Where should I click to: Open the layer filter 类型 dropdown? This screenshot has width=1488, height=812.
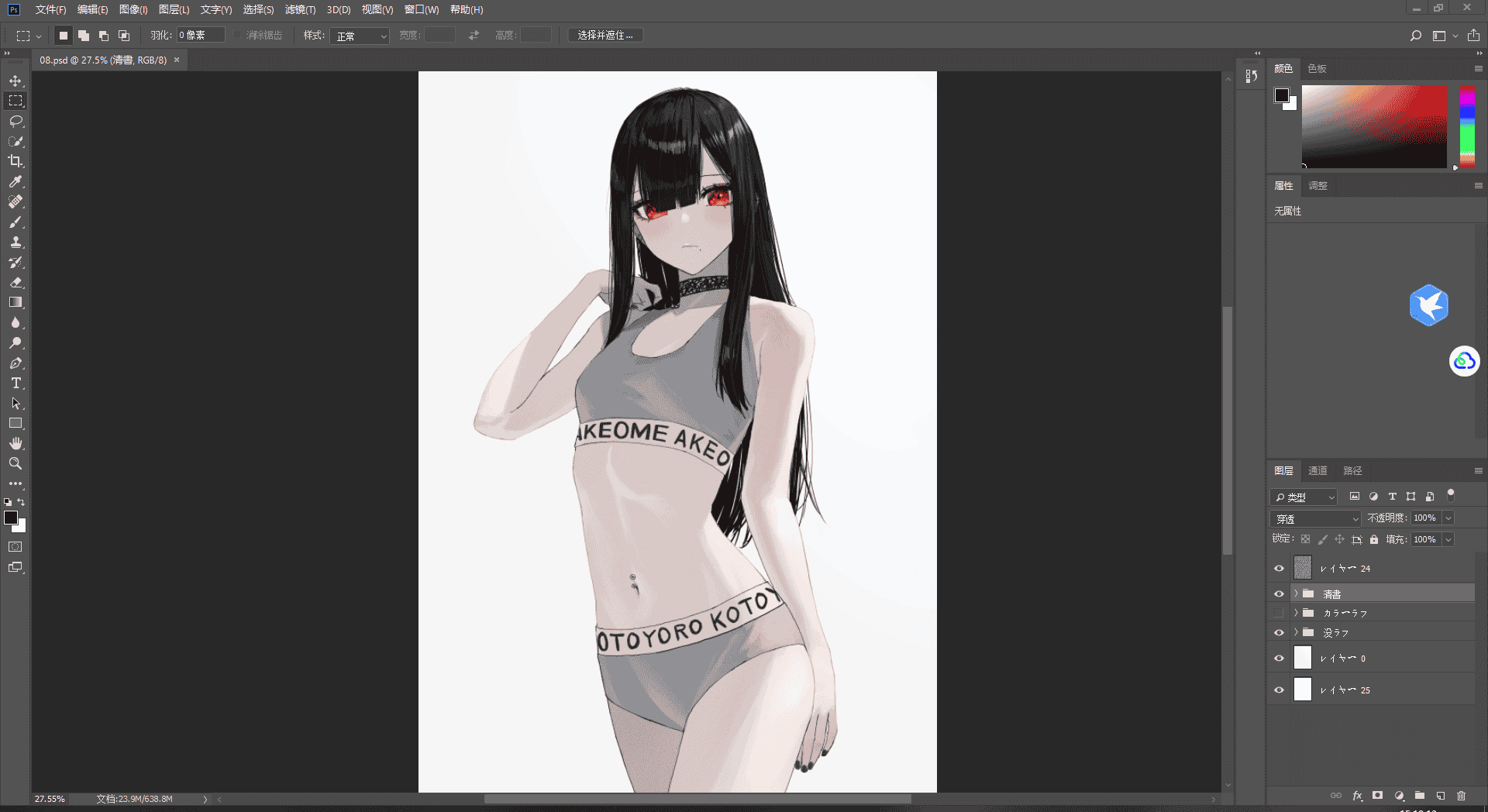point(1304,497)
